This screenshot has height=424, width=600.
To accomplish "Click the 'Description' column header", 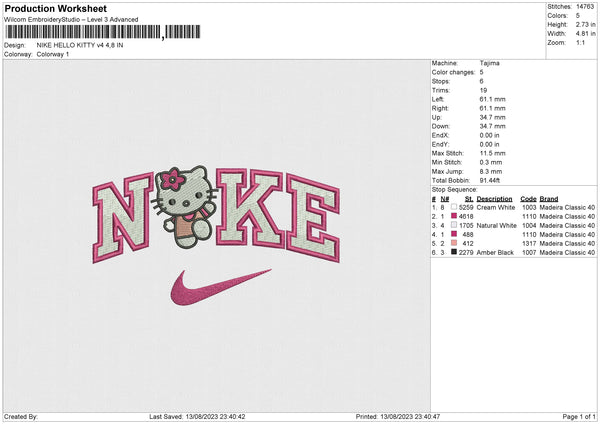I will [494, 199].
